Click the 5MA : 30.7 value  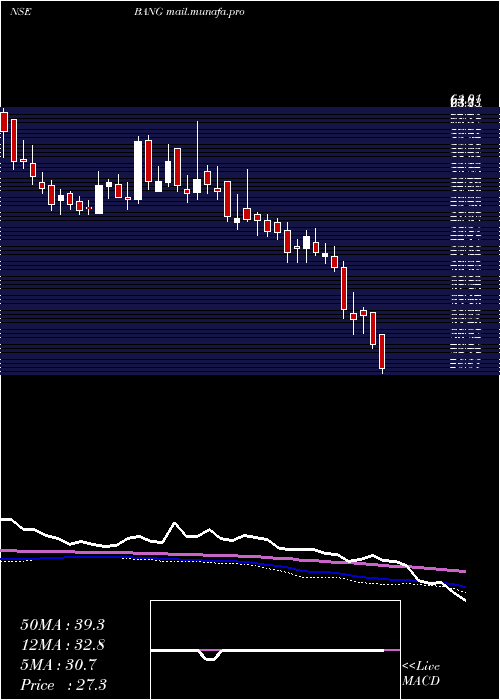[x=58, y=665]
